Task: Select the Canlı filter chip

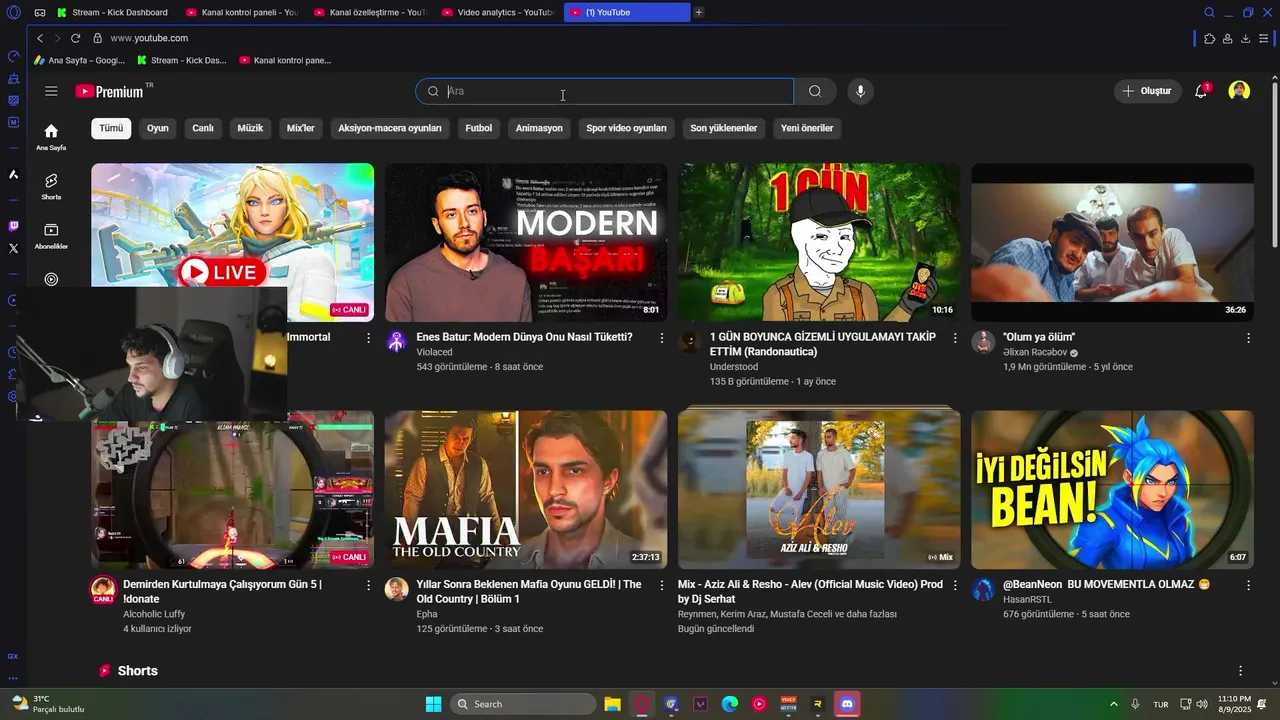Action: click(203, 128)
